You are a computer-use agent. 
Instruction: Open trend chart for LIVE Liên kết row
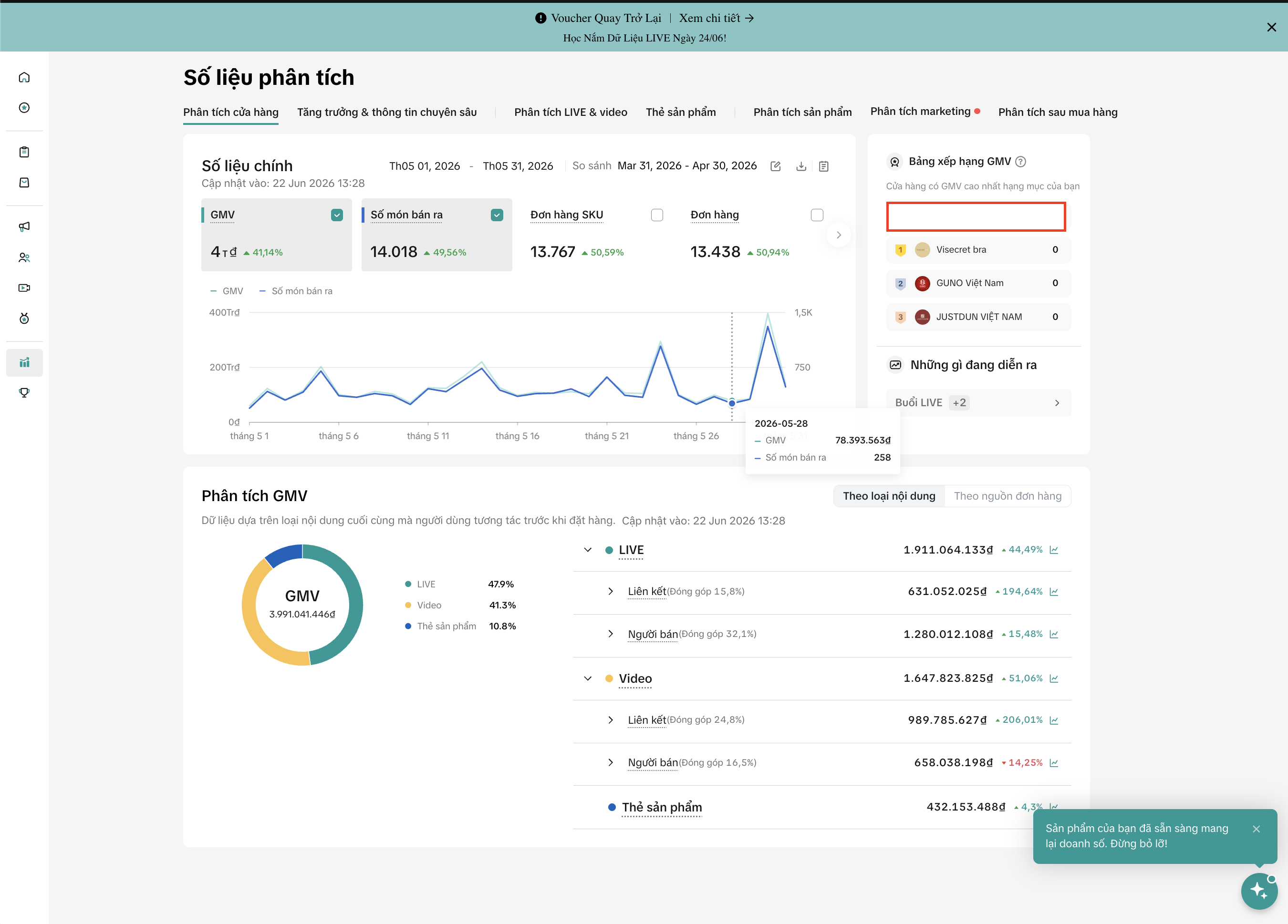point(1054,592)
